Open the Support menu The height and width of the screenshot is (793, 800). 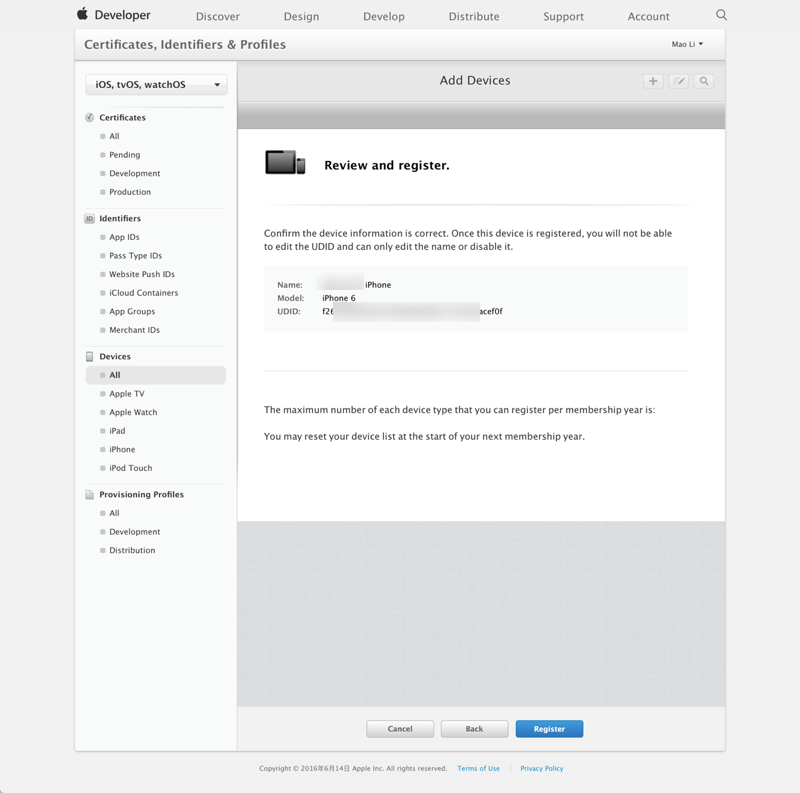563,16
